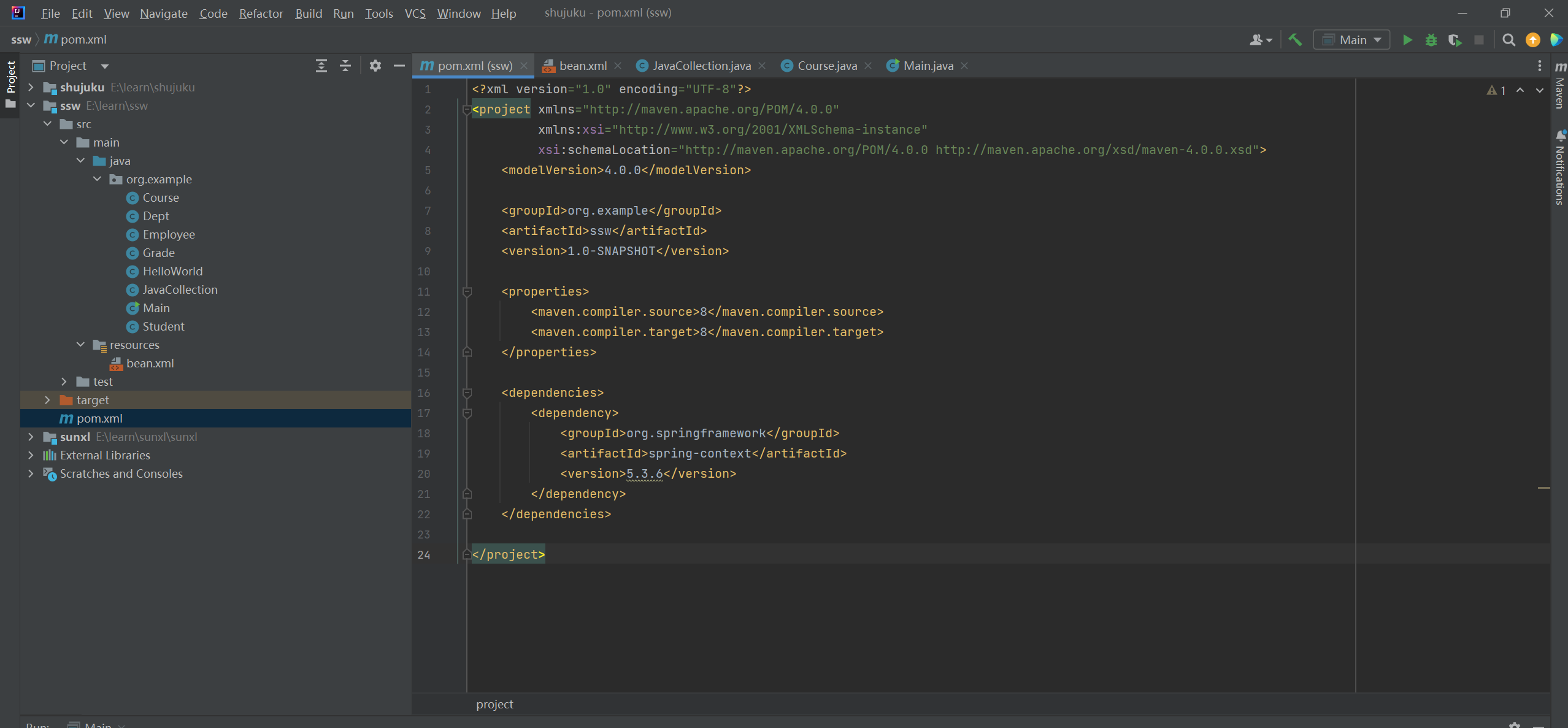Open the Main run configuration dropdown

click(1352, 40)
